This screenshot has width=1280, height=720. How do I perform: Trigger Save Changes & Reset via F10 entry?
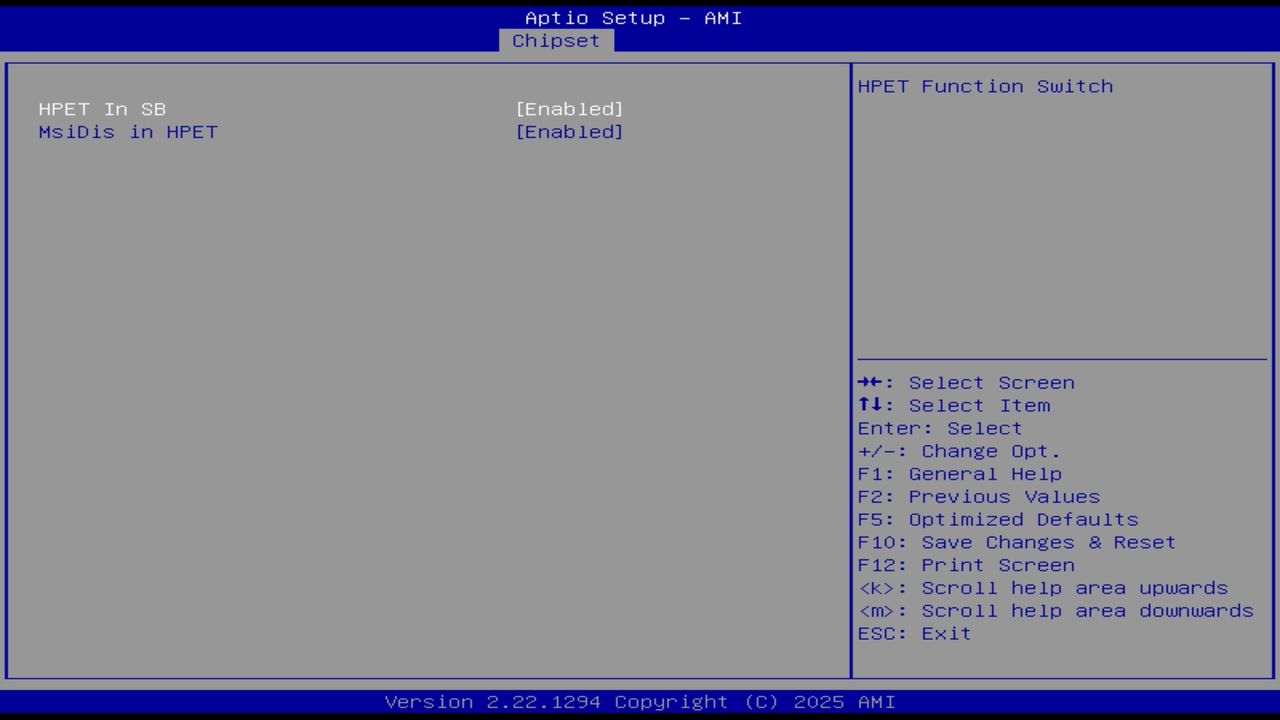pyautogui.click(x=1016, y=542)
